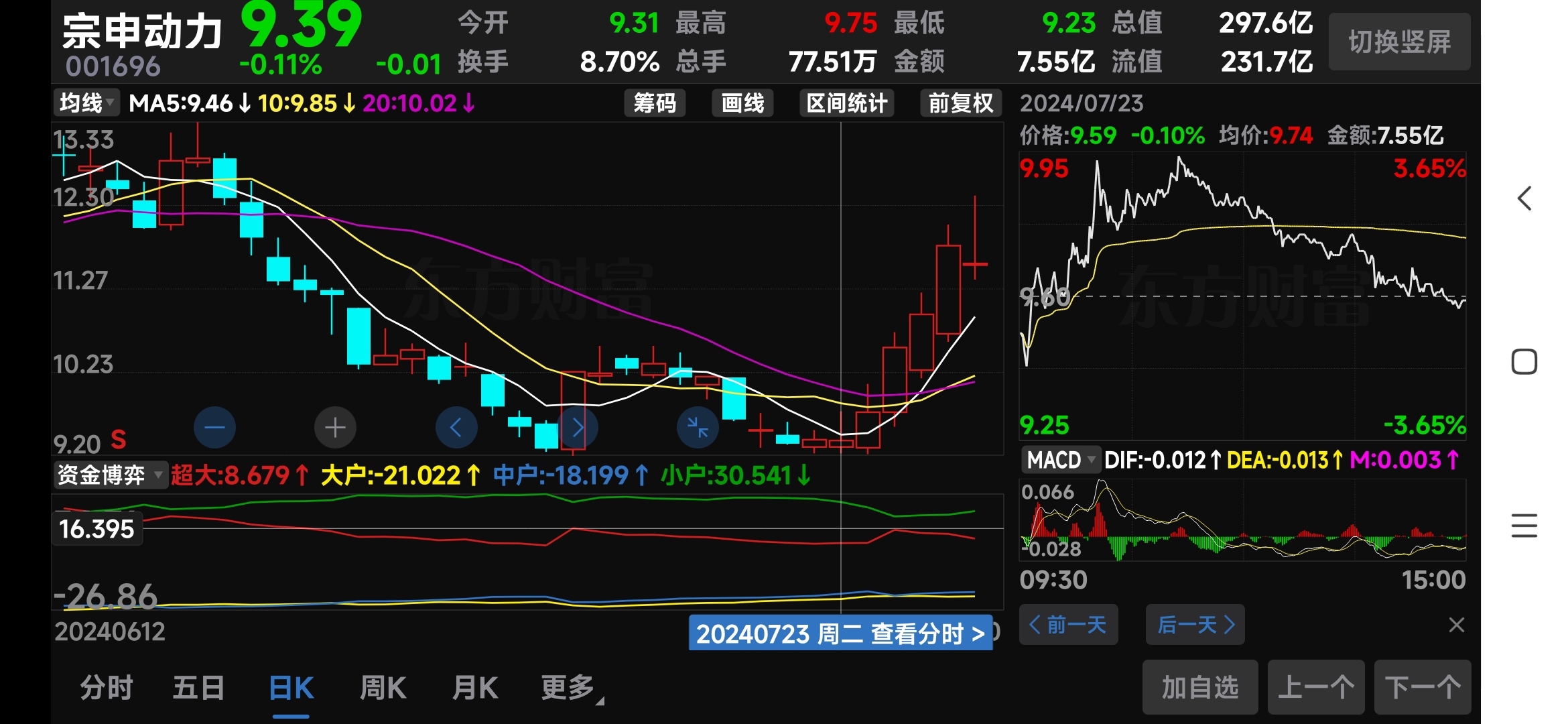Viewport: 1568px width, 724px height.
Task: Open 均线 indicator dropdown
Action: point(86,103)
